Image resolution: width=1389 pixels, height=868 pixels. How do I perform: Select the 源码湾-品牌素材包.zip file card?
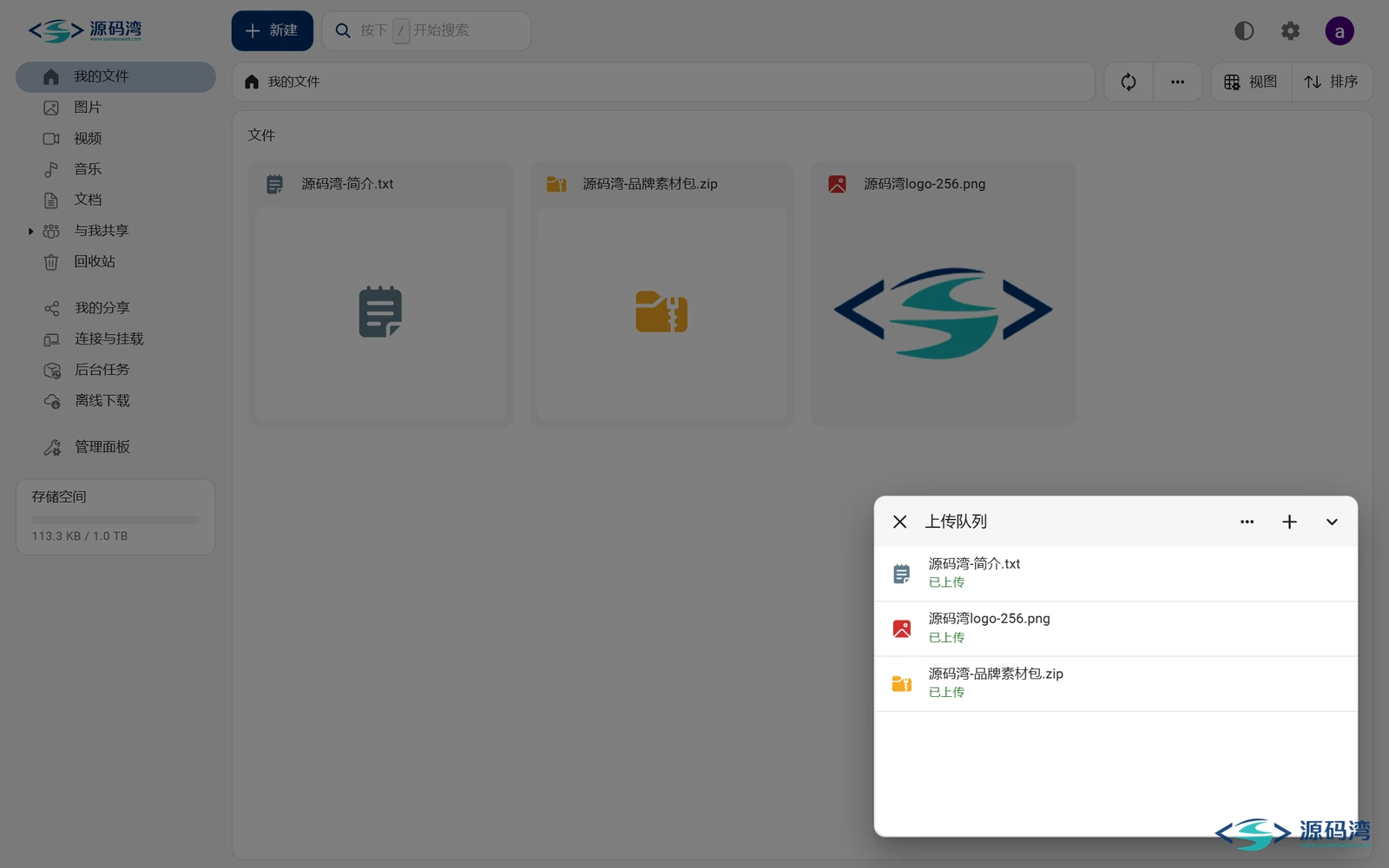(x=662, y=293)
